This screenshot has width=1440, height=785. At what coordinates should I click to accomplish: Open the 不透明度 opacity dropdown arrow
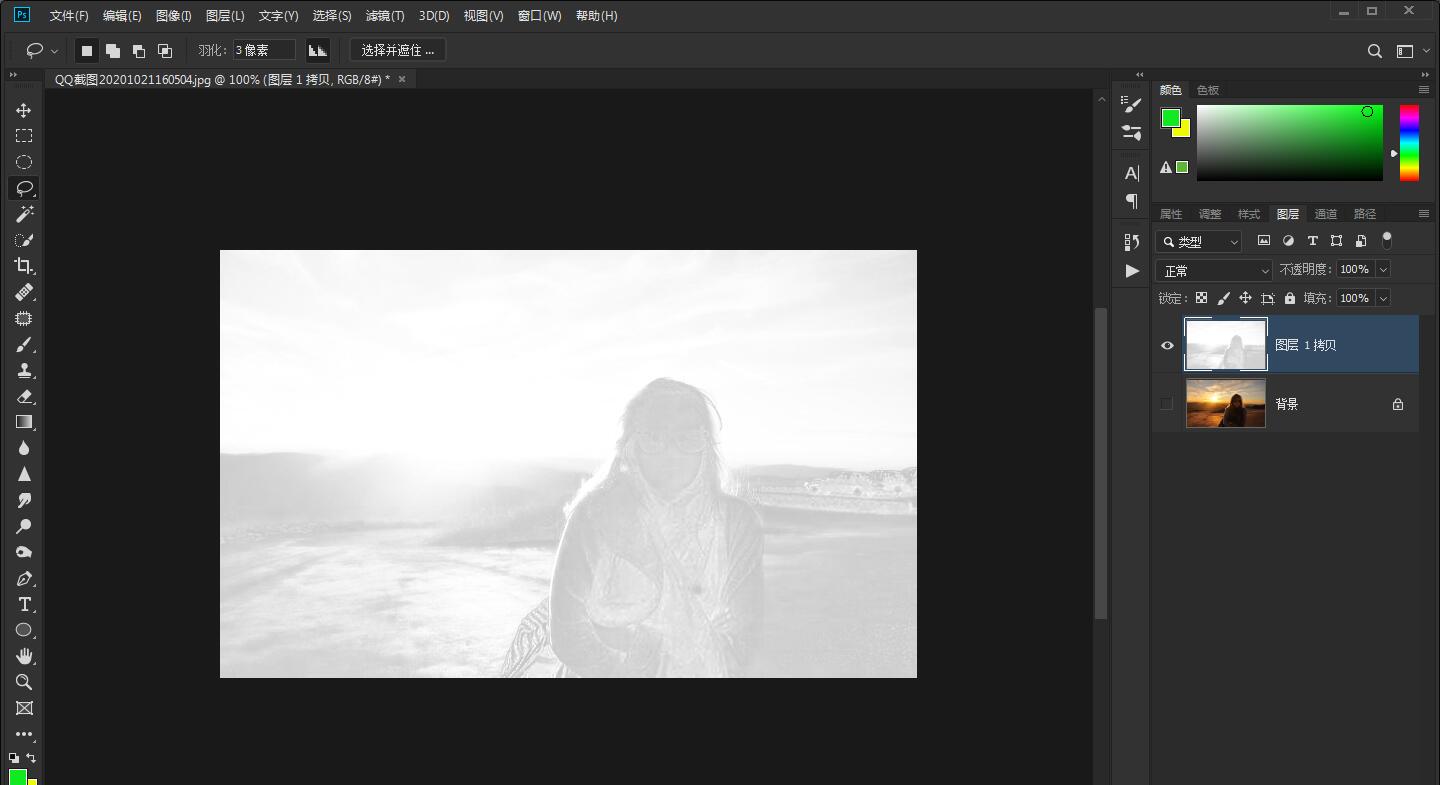pos(1383,269)
